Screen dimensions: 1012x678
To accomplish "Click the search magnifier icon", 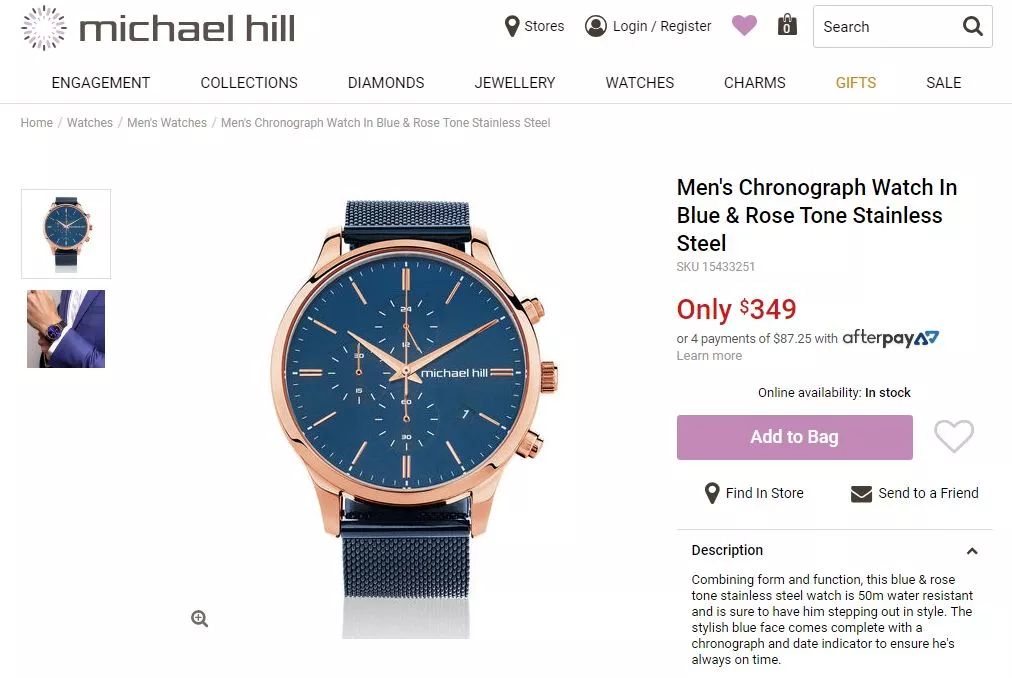I will point(973,26).
